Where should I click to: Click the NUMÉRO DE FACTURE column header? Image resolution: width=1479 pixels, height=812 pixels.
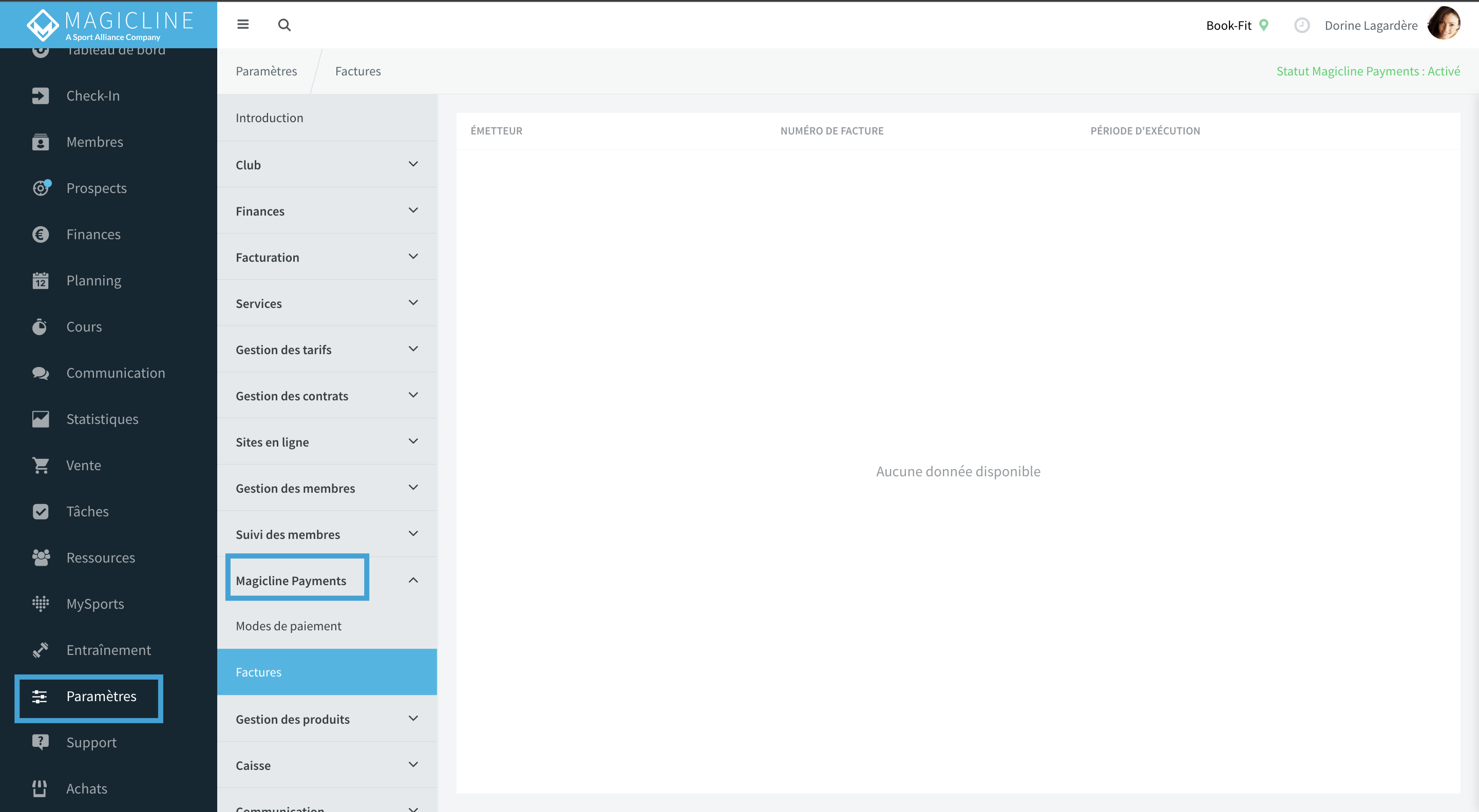[831, 131]
